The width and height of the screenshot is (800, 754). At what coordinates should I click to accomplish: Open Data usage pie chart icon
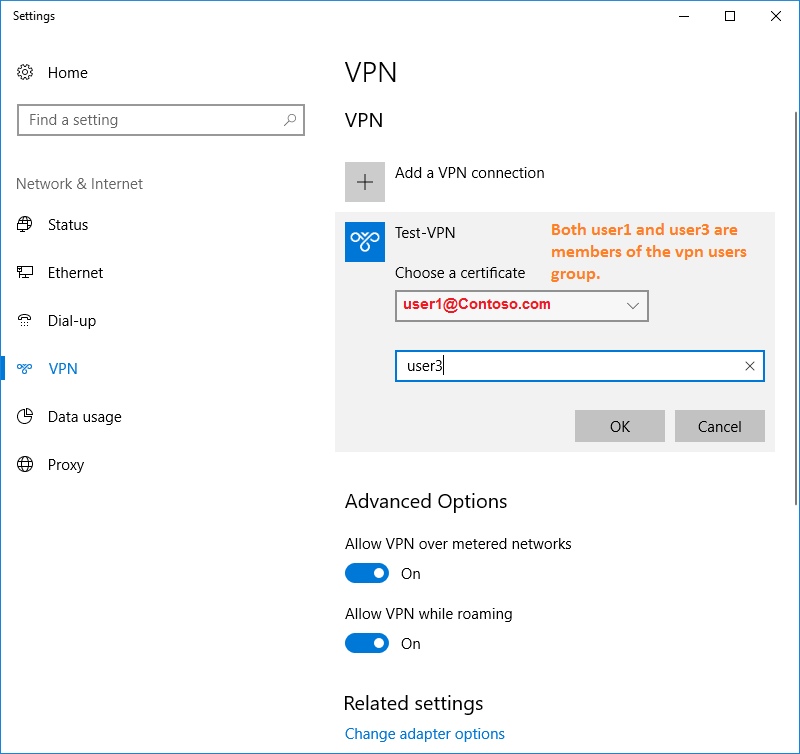(24, 416)
